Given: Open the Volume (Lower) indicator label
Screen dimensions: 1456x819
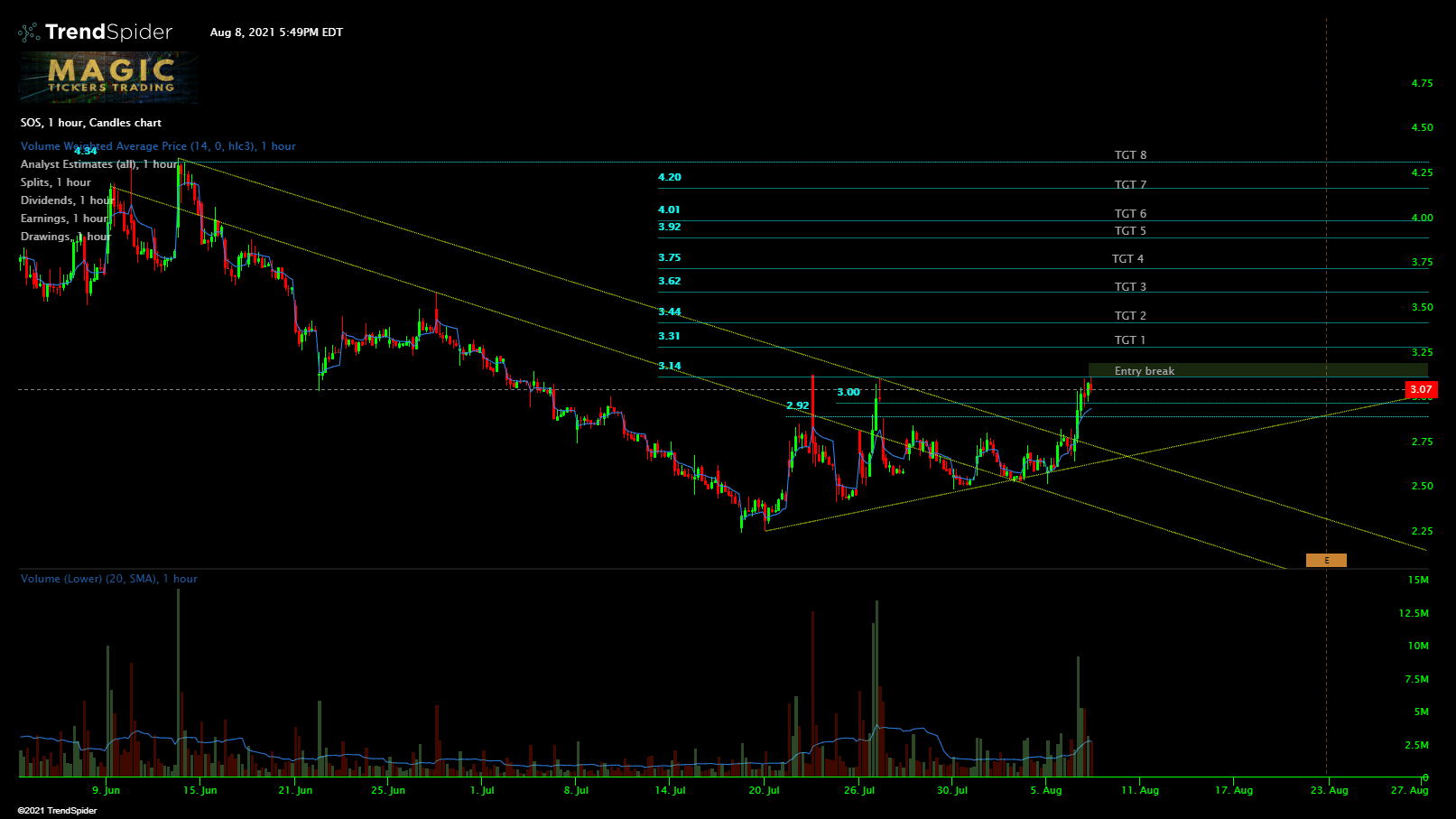Looking at the screenshot, I should (108, 579).
